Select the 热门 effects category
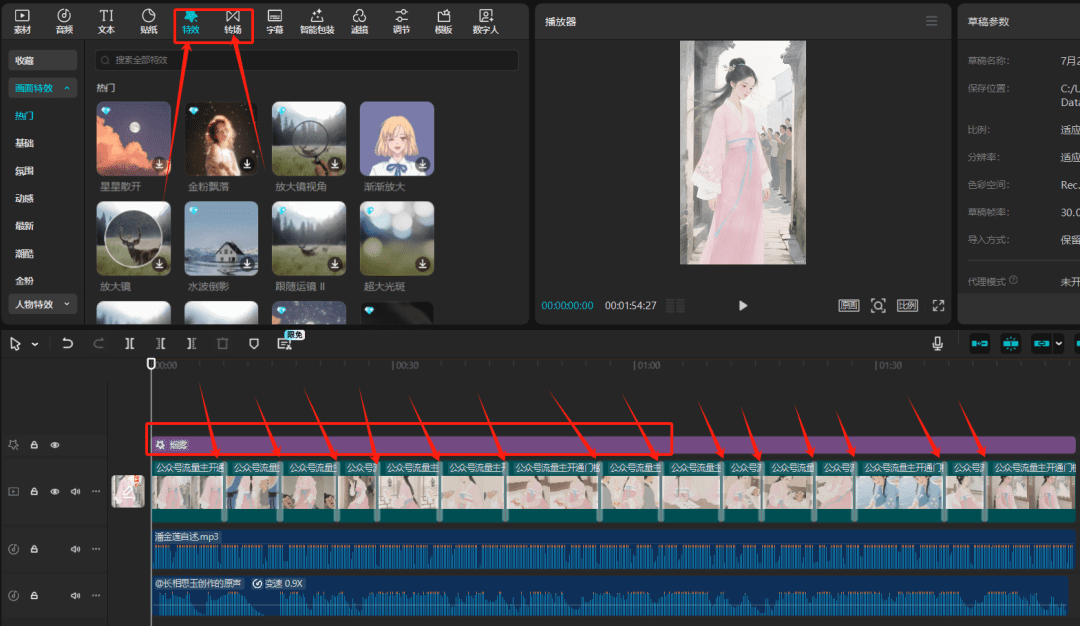 [24, 116]
